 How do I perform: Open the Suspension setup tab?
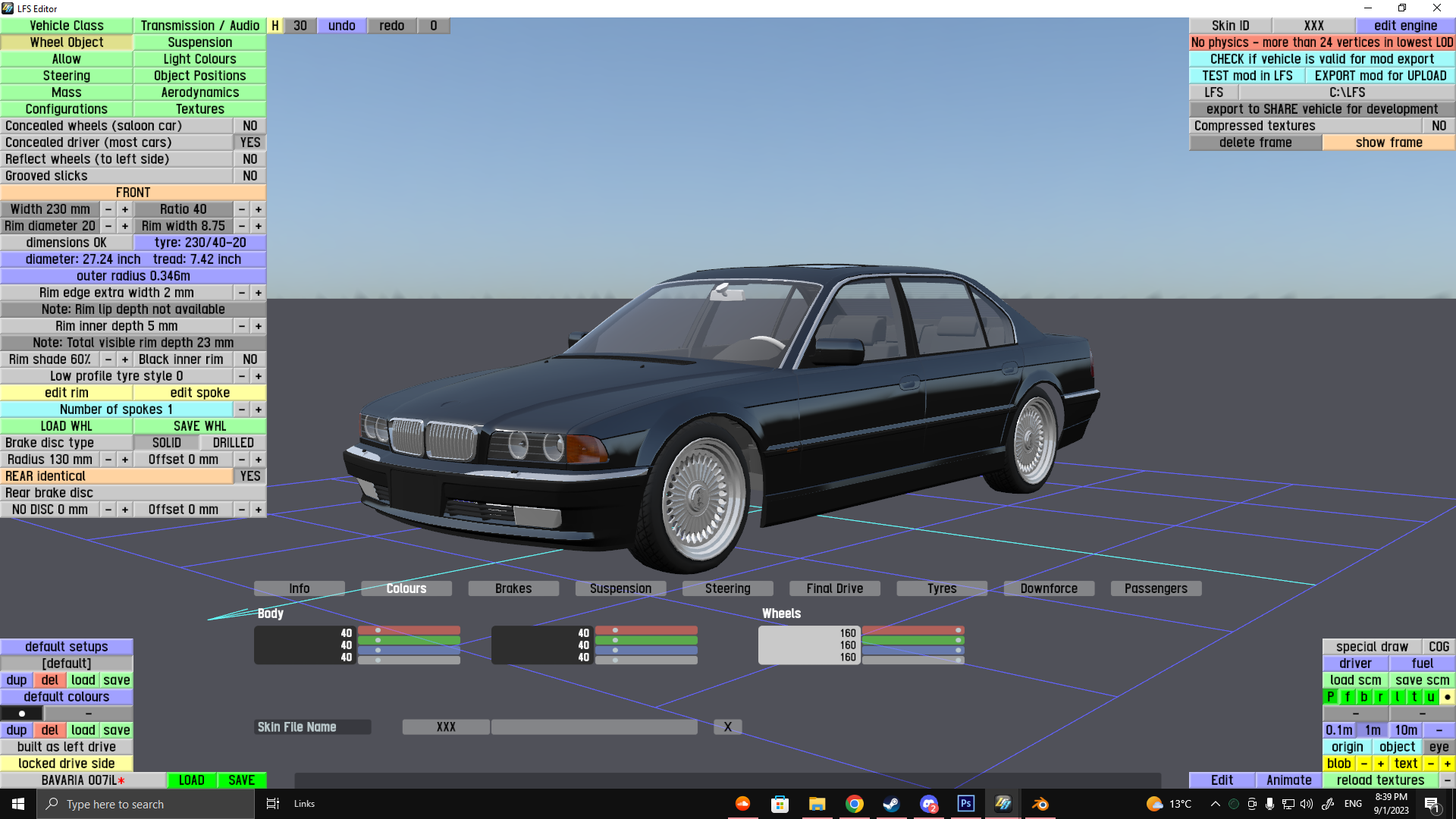[620, 588]
